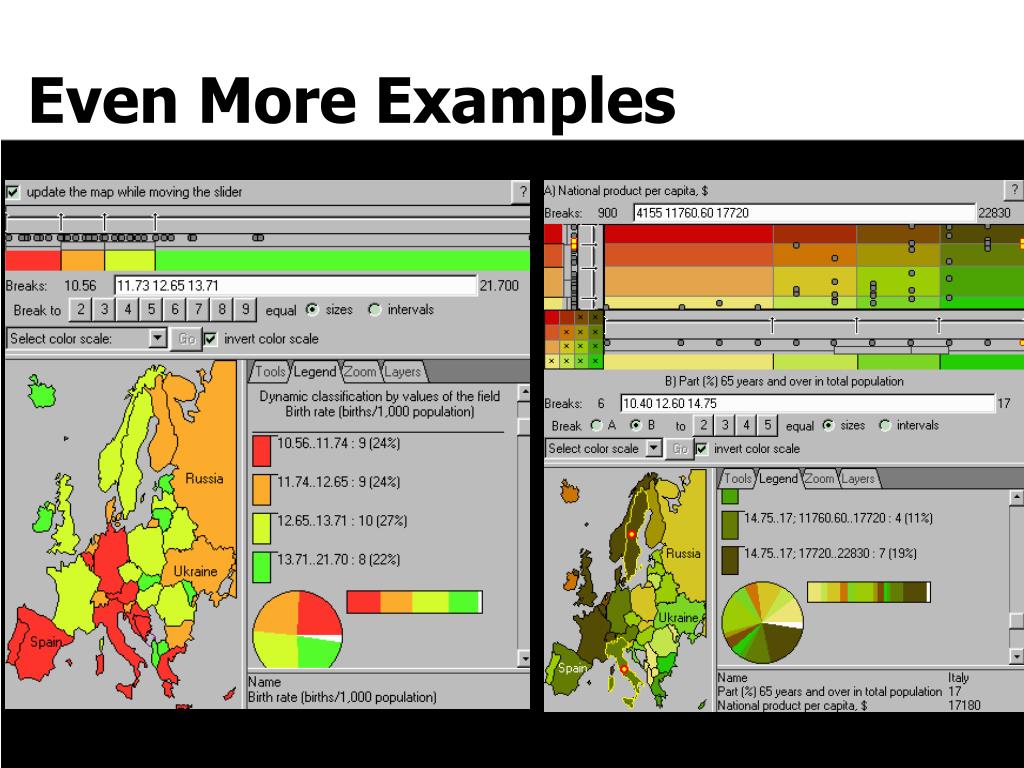Click the birth rate pie chart
The width and height of the screenshot is (1024, 768).
pyautogui.click(x=297, y=630)
